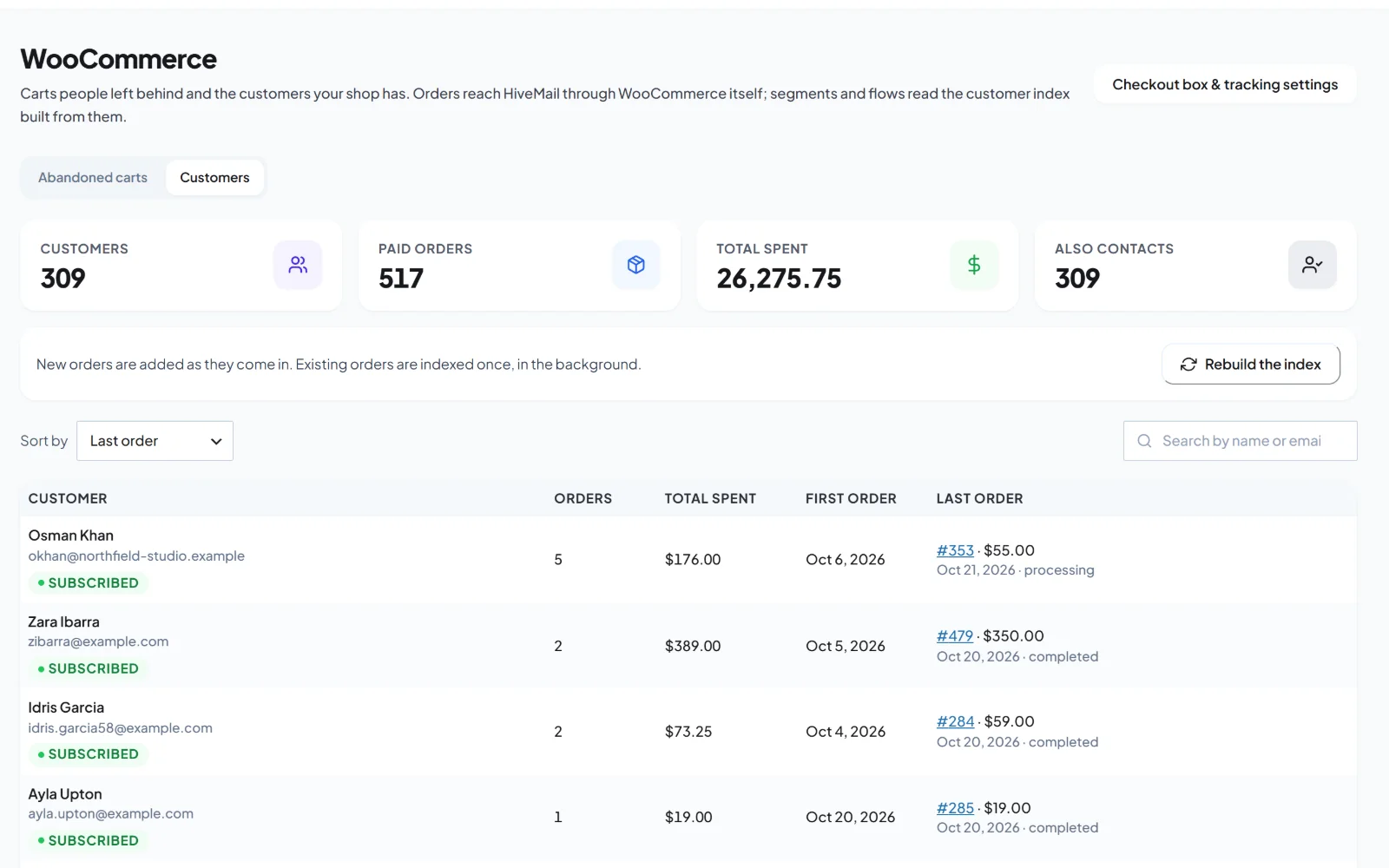
Task: Click the Also Contacts person-check icon
Action: pos(1313,265)
